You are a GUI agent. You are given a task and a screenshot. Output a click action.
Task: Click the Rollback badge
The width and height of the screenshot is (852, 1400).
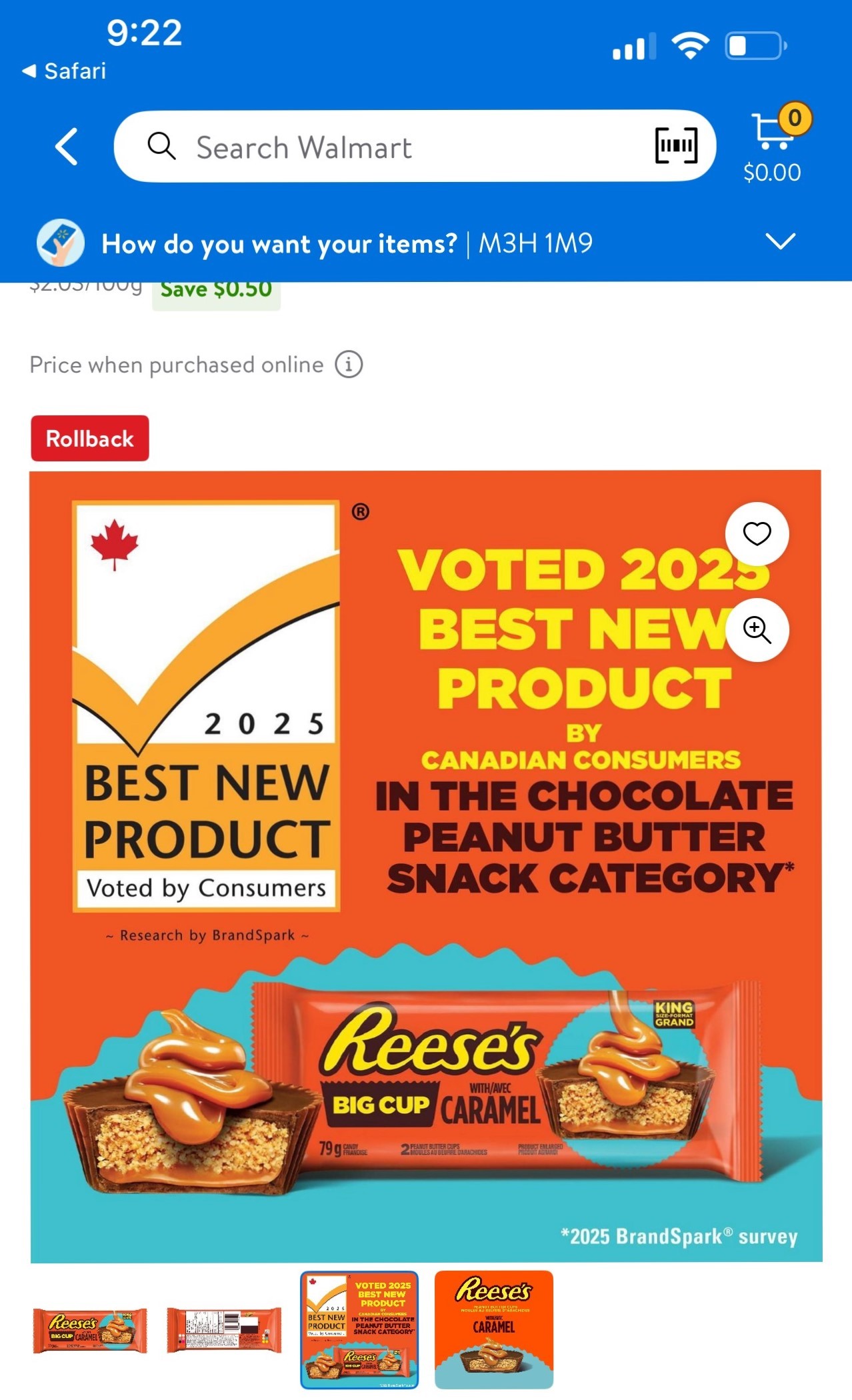[x=90, y=439]
